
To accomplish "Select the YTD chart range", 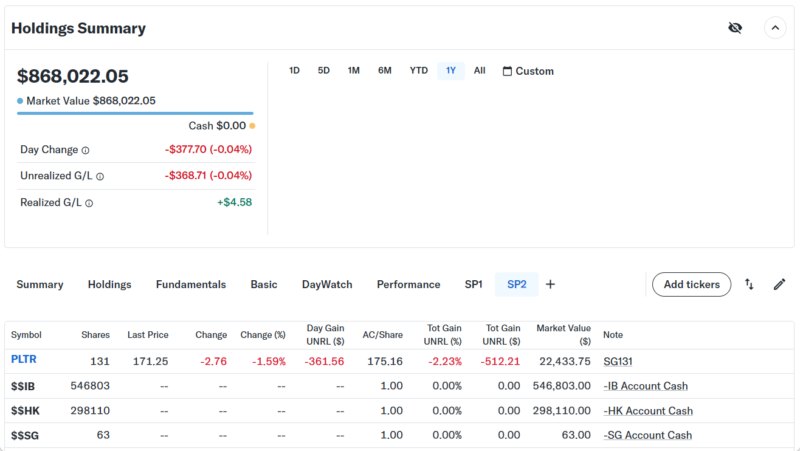I will click(418, 71).
